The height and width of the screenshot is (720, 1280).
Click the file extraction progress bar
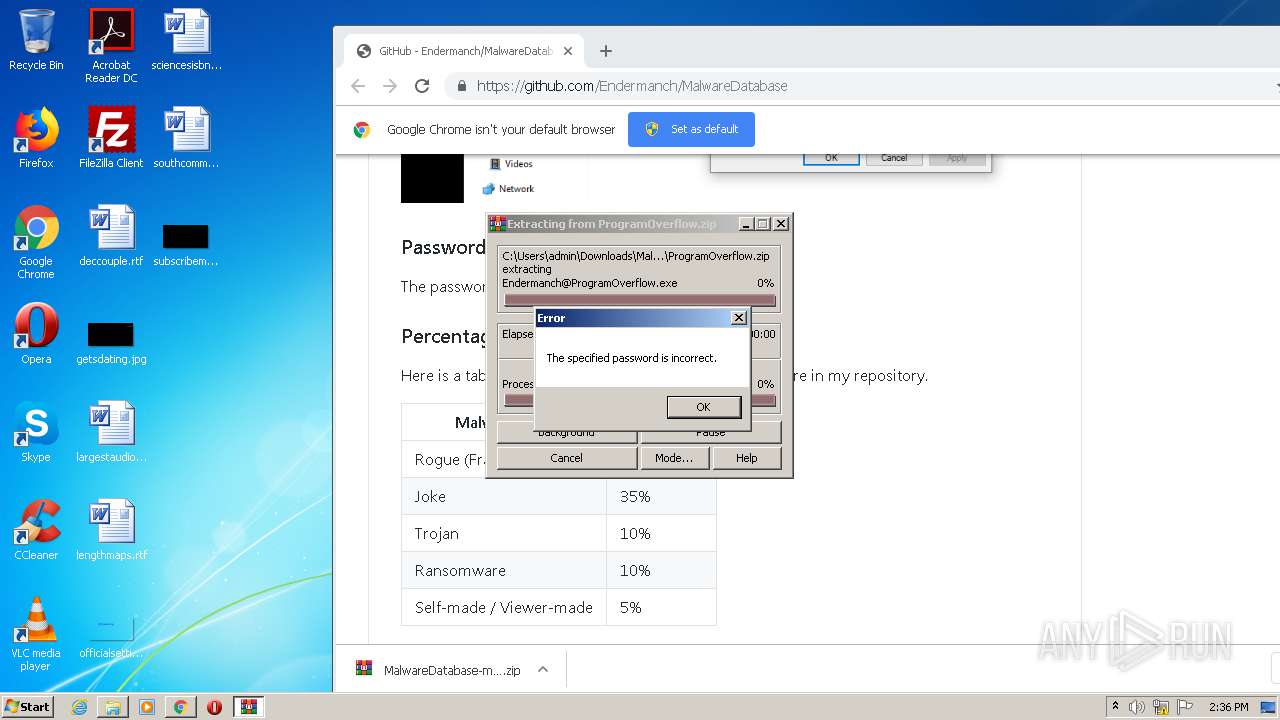(x=640, y=300)
